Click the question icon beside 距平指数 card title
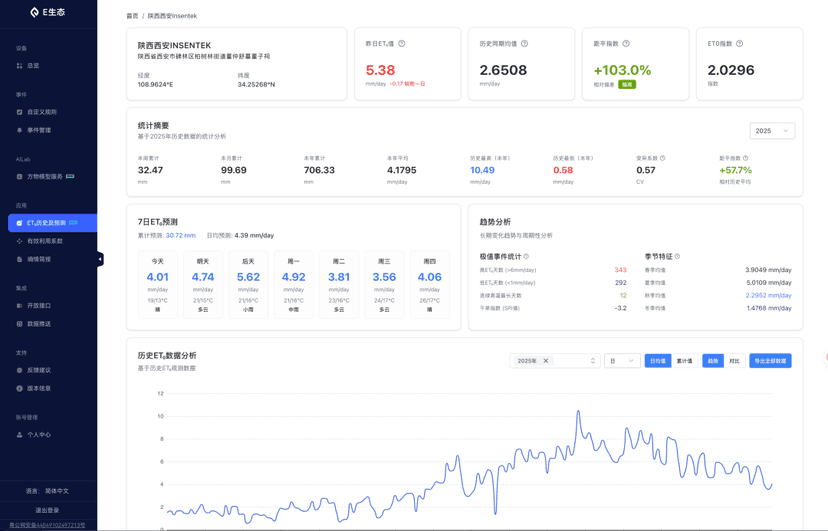828x531 pixels. coord(626,44)
